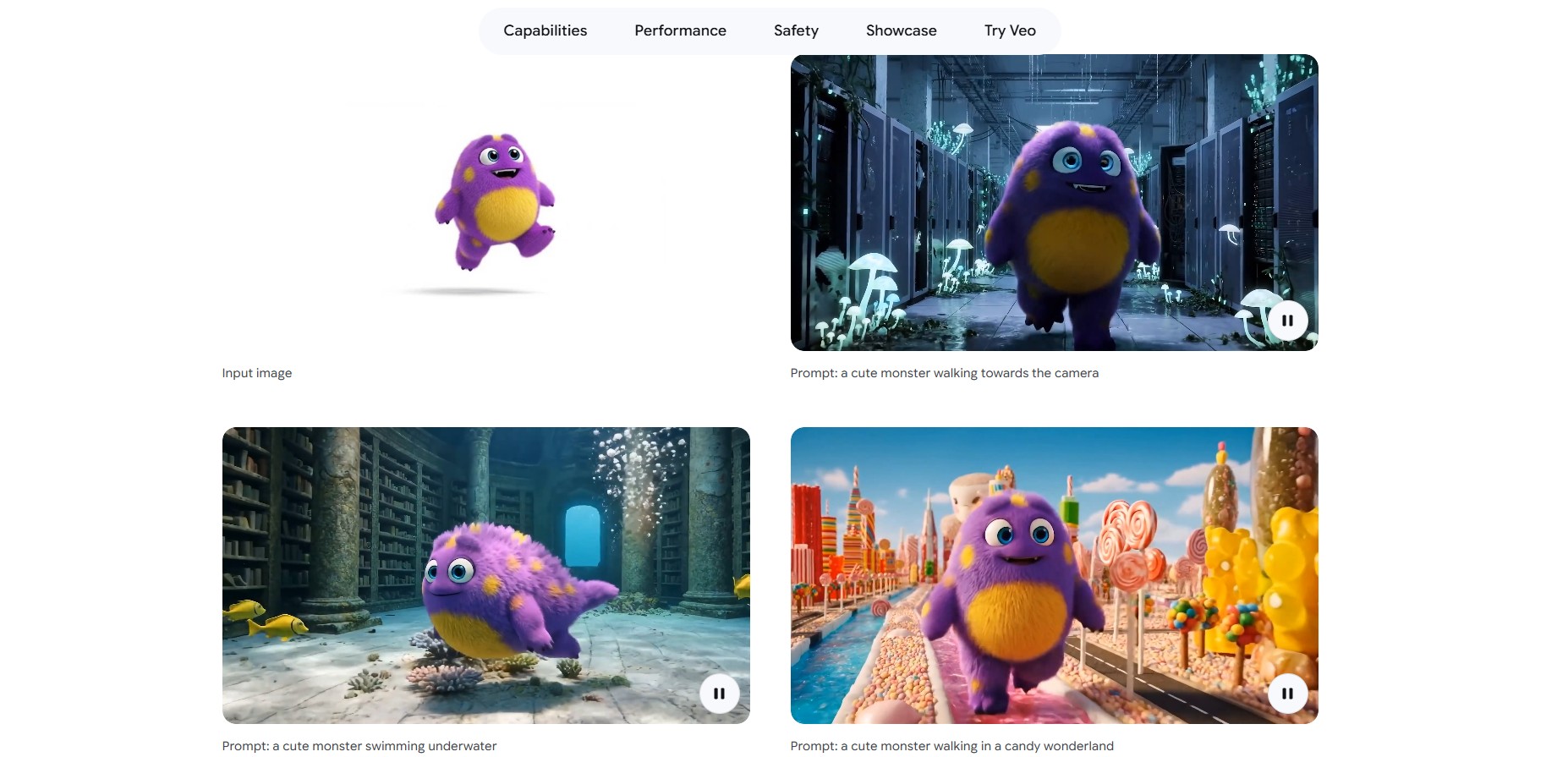The image size is (1568, 757).
Task: Click the "Input image" caption
Action: (257, 373)
